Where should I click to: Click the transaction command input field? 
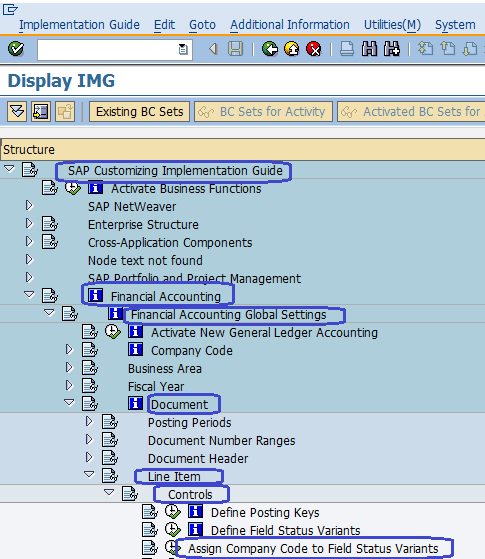point(115,49)
